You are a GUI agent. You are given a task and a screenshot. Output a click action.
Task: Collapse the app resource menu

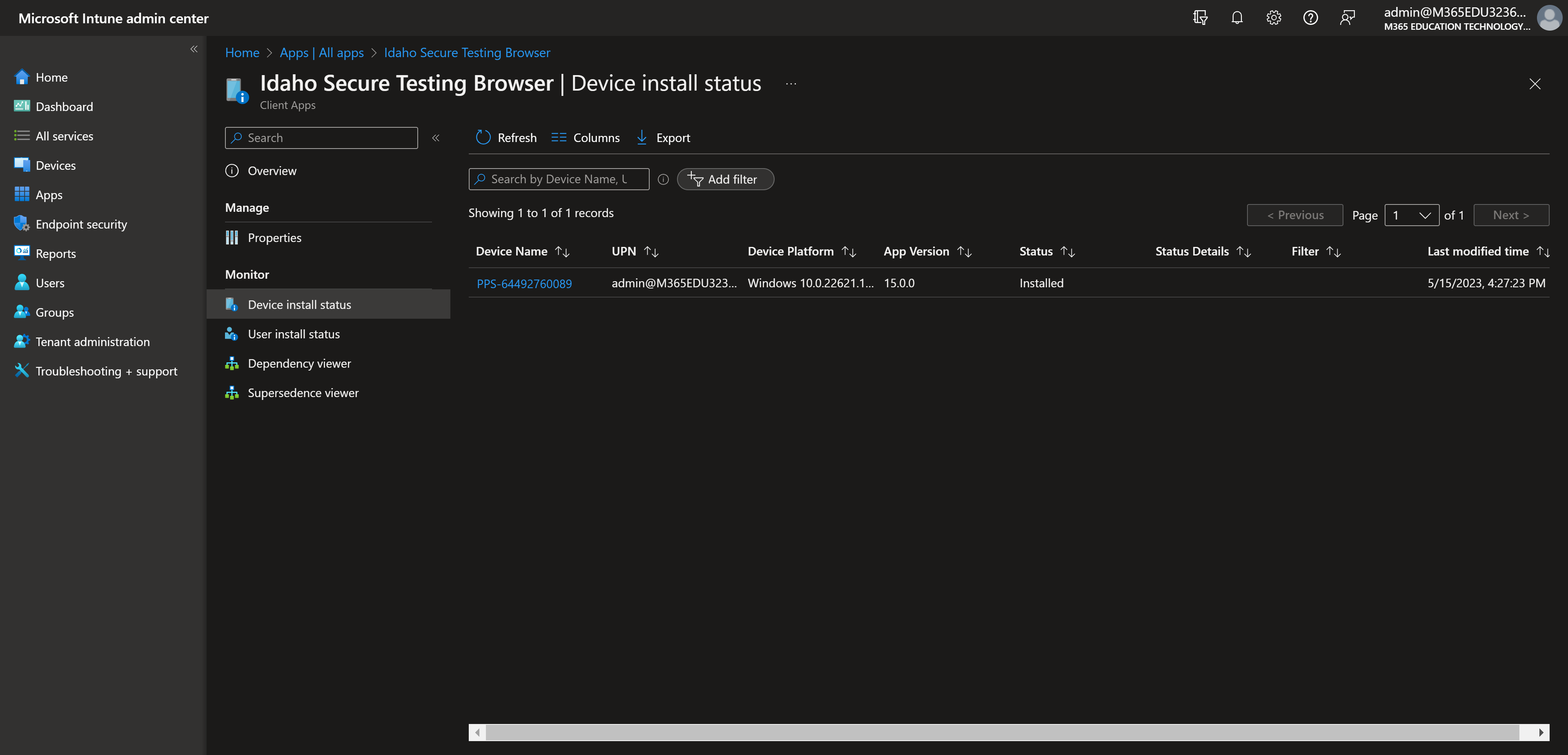(436, 138)
